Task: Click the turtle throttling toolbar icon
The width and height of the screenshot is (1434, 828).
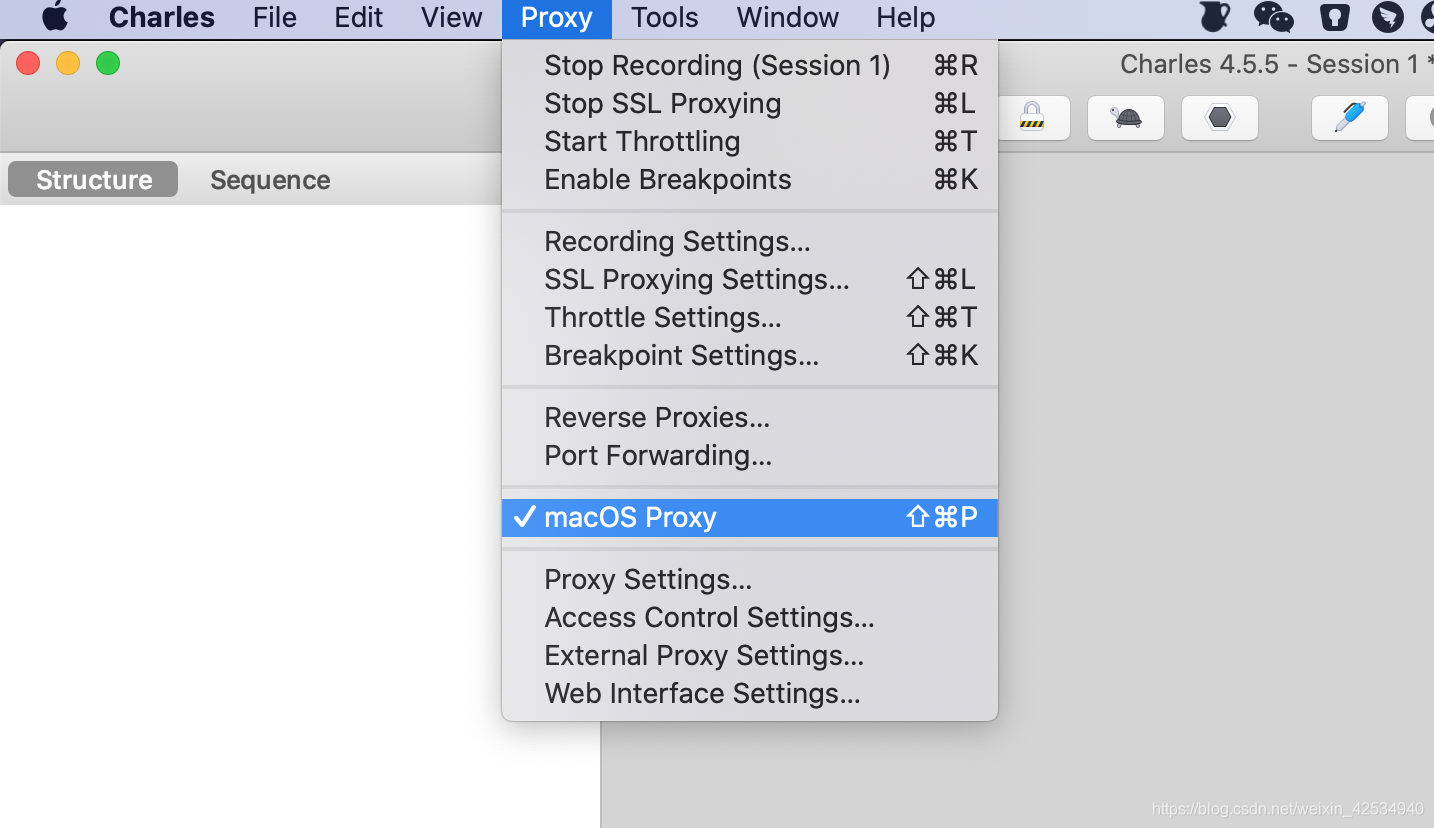Action: pos(1126,118)
